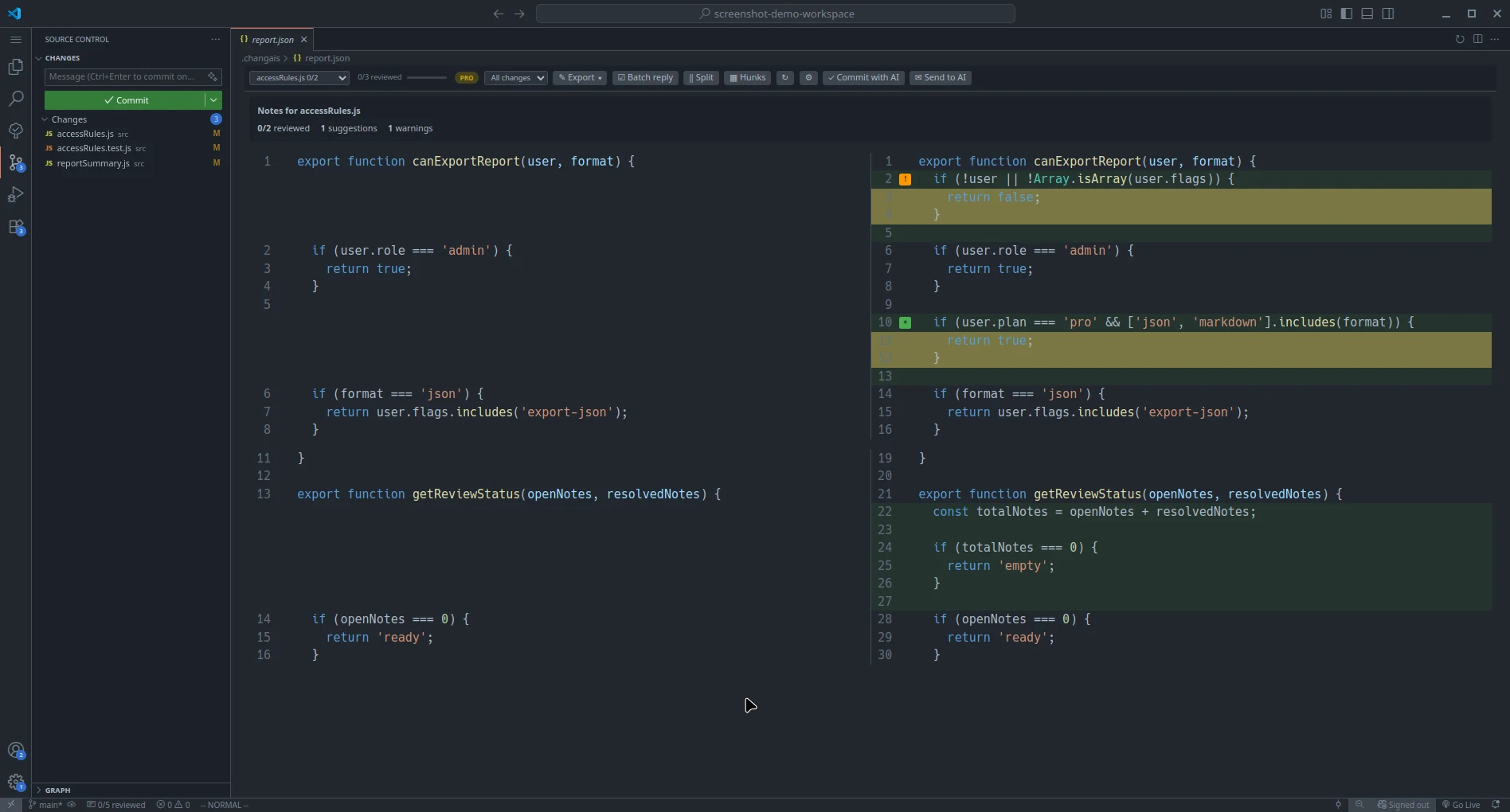Open the Accounts menu icon
Viewport: 1510px width, 812px height.
(15, 751)
